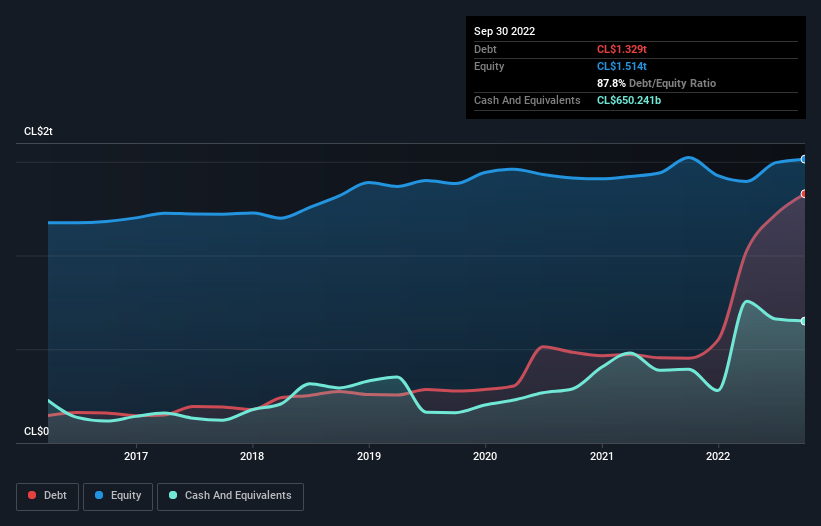Select the 2022 x-axis label
Image resolution: width=821 pixels, height=526 pixels.
coord(718,457)
